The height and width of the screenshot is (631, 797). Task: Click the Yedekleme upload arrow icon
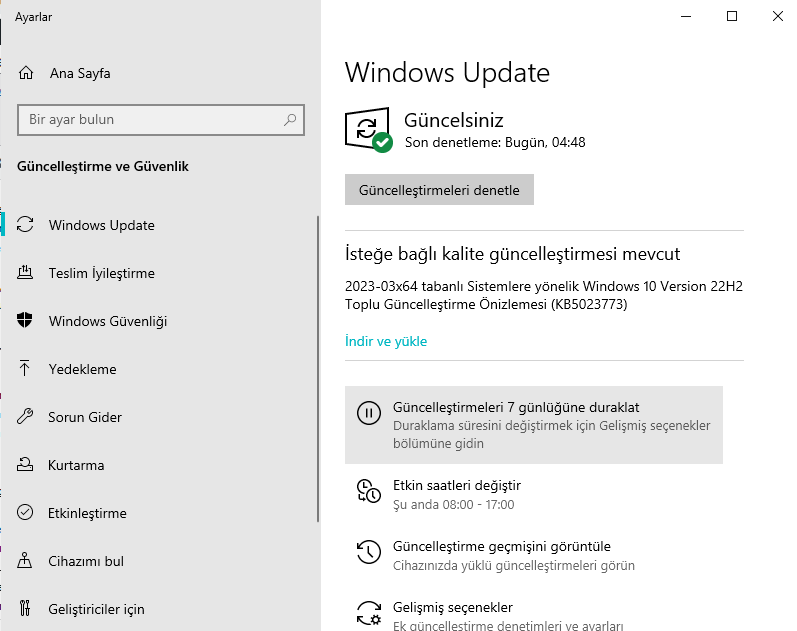(x=24, y=368)
